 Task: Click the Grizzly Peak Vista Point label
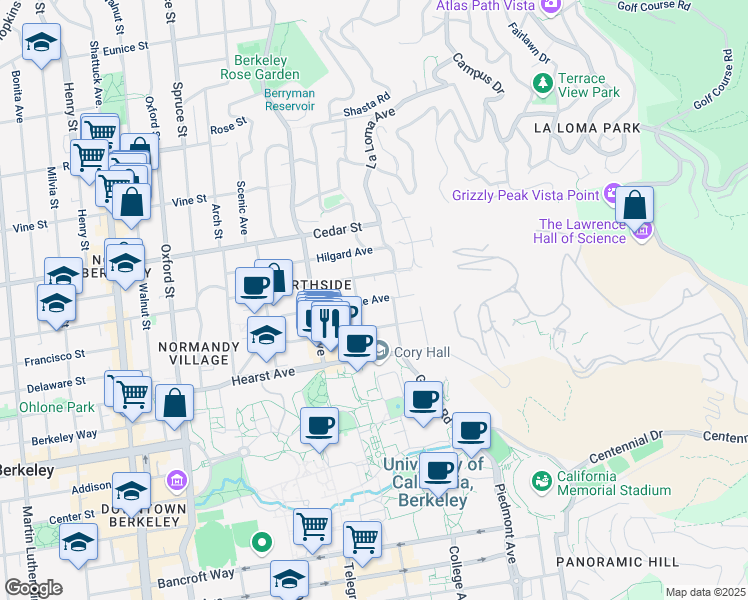tap(525, 195)
